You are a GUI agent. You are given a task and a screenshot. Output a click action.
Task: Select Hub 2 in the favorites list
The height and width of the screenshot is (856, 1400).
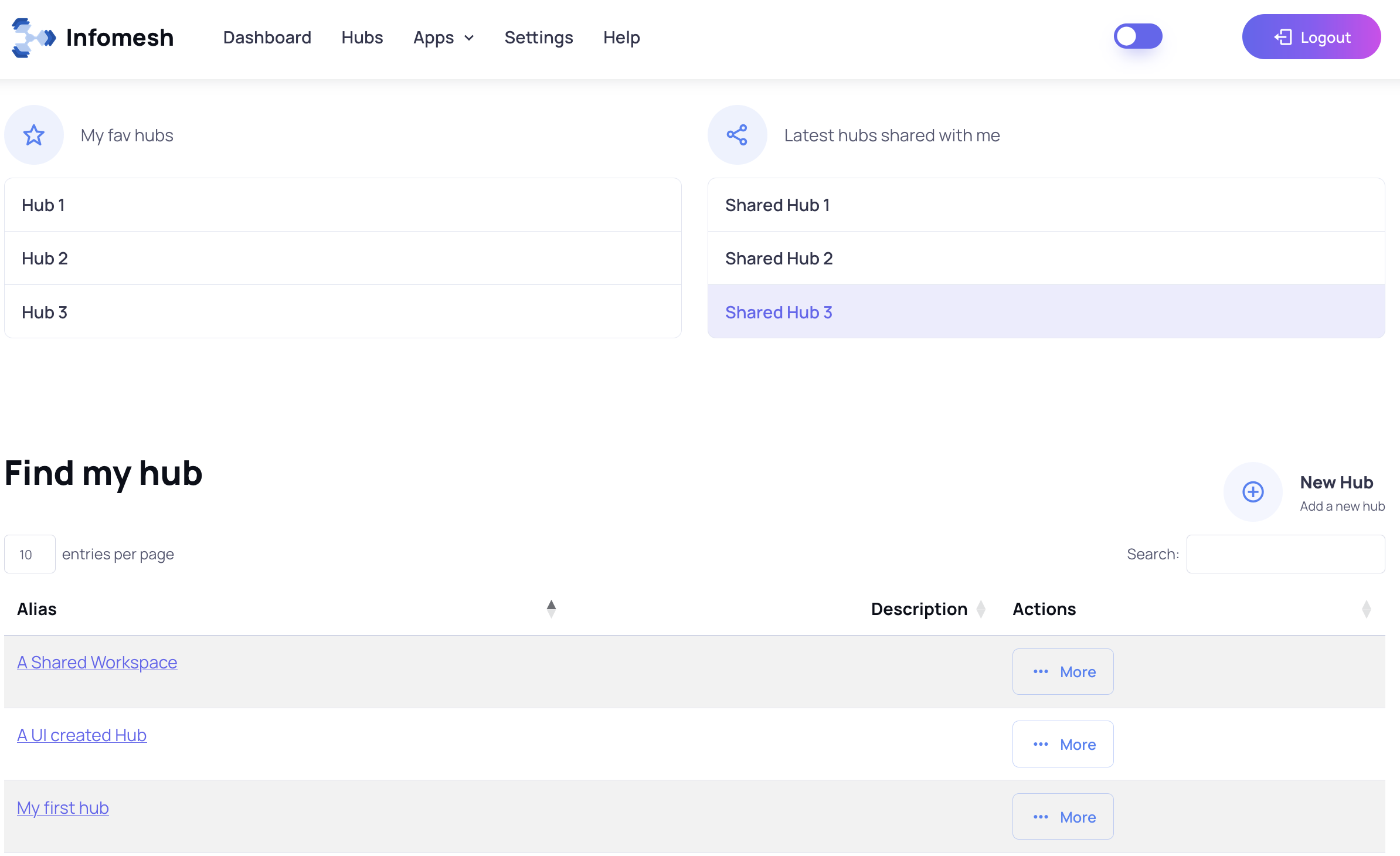tap(45, 258)
